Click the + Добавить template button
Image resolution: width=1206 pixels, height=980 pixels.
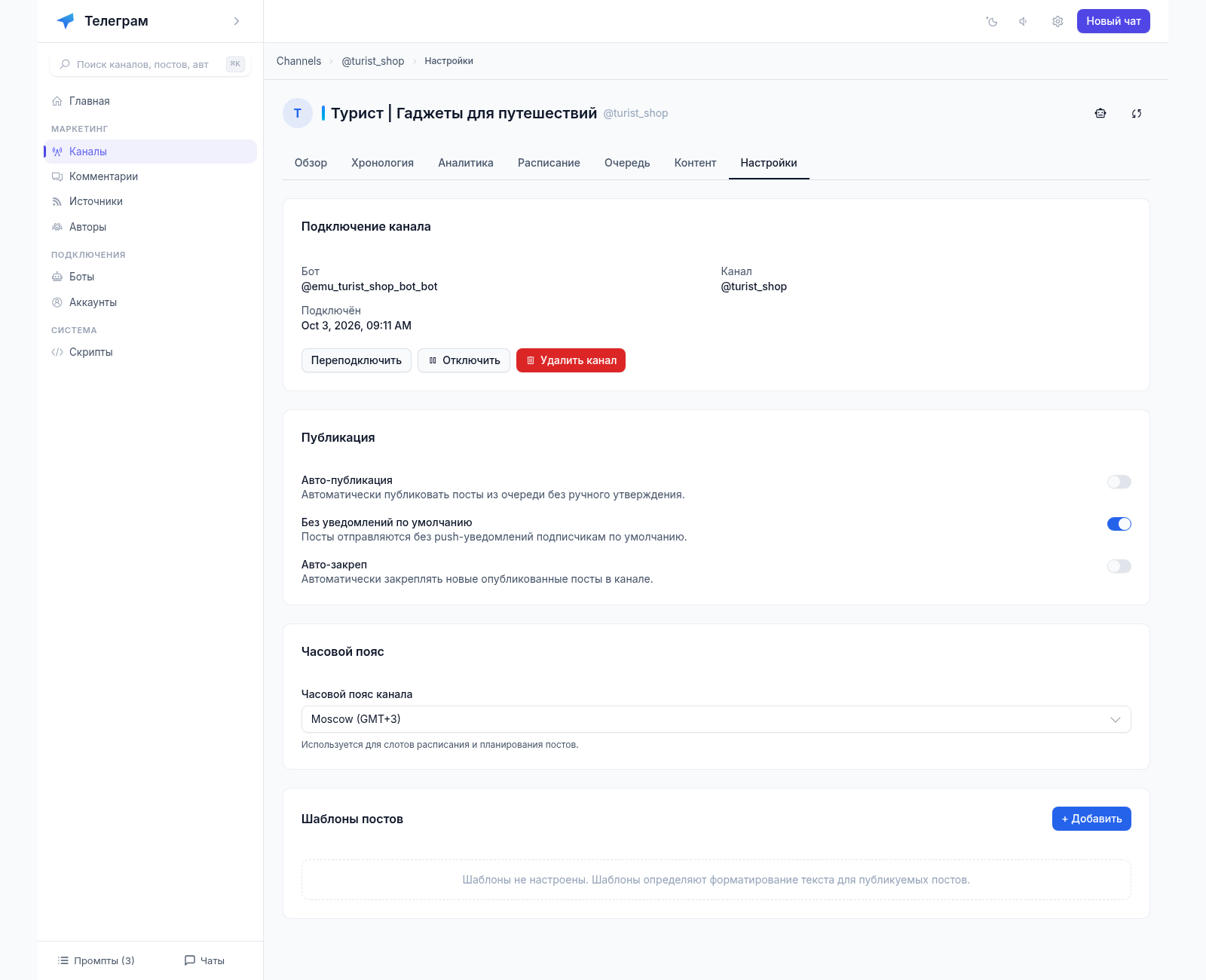coord(1091,819)
